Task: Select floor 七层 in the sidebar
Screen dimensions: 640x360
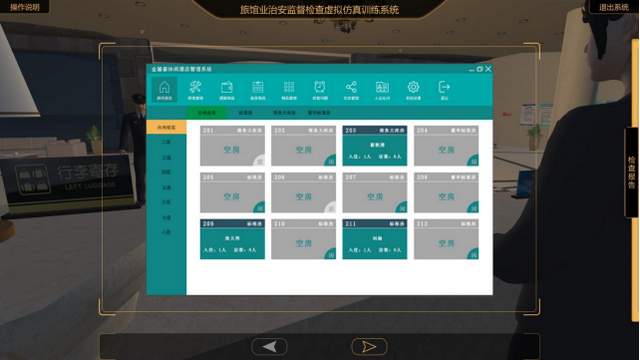Action: (x=166, y=218)
